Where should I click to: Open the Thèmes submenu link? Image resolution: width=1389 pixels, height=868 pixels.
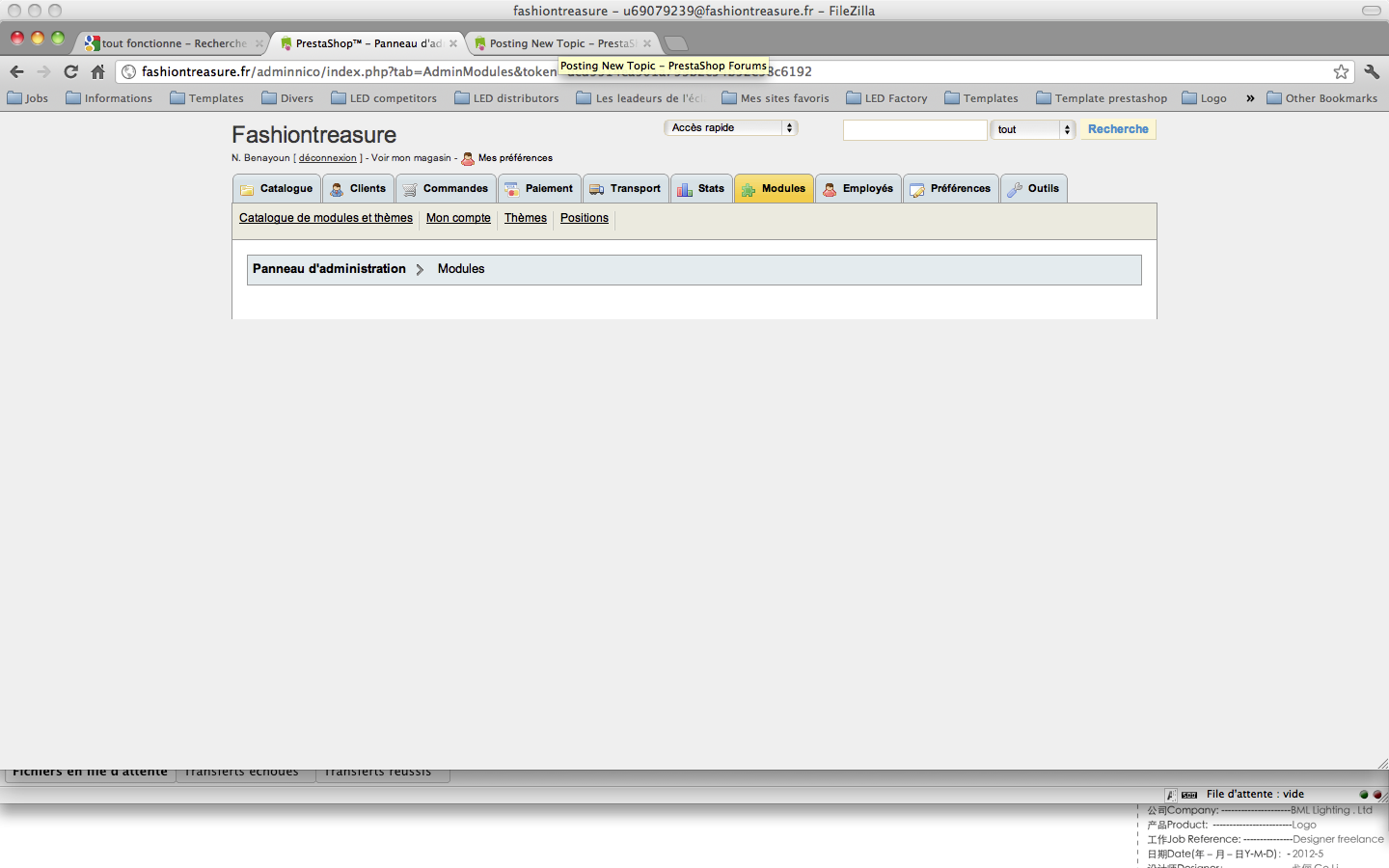click(x=526, y=218)
